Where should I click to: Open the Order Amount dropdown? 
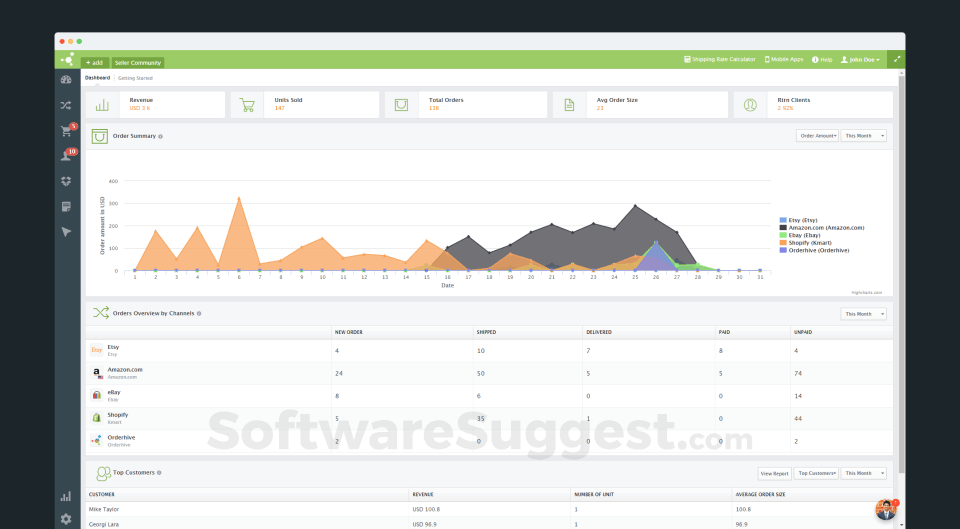[x=817, y=136]
